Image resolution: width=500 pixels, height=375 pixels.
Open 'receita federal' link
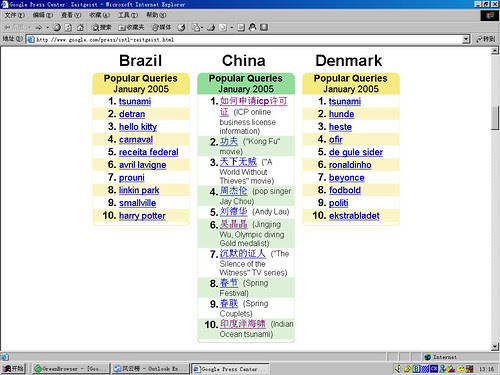point(149,152)
